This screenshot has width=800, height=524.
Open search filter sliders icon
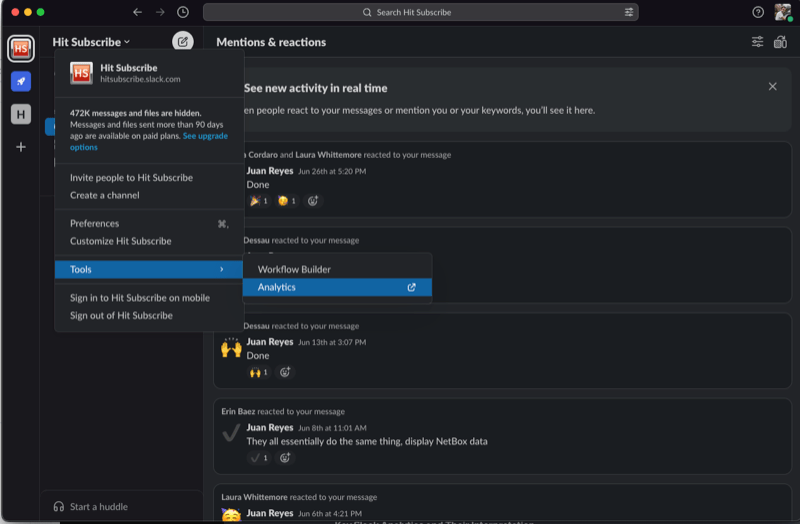click(629, 12)
